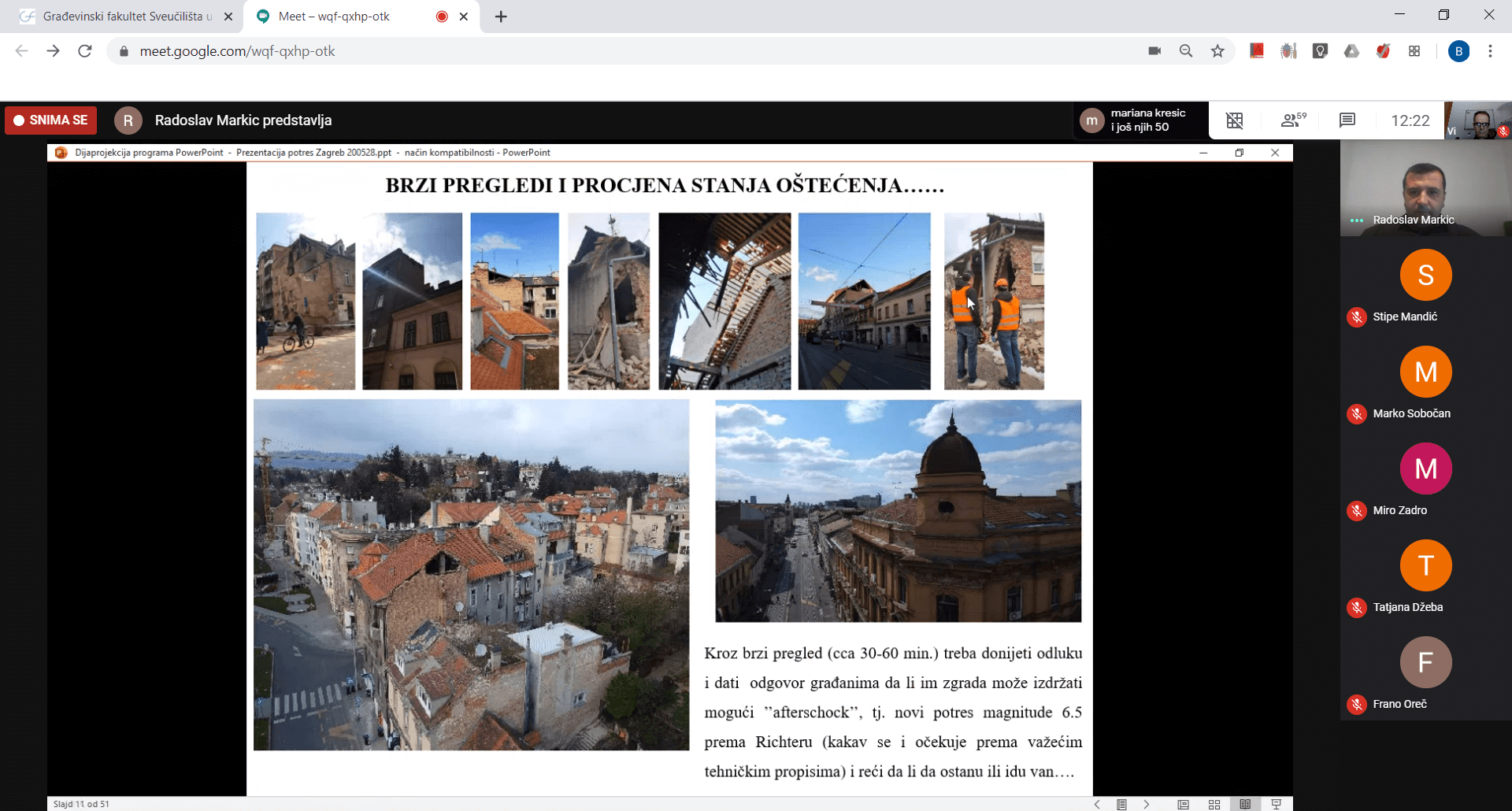
Task: Click 'Radoslav Markic predstavlja' presenter label
Action: tap(243, 120)
